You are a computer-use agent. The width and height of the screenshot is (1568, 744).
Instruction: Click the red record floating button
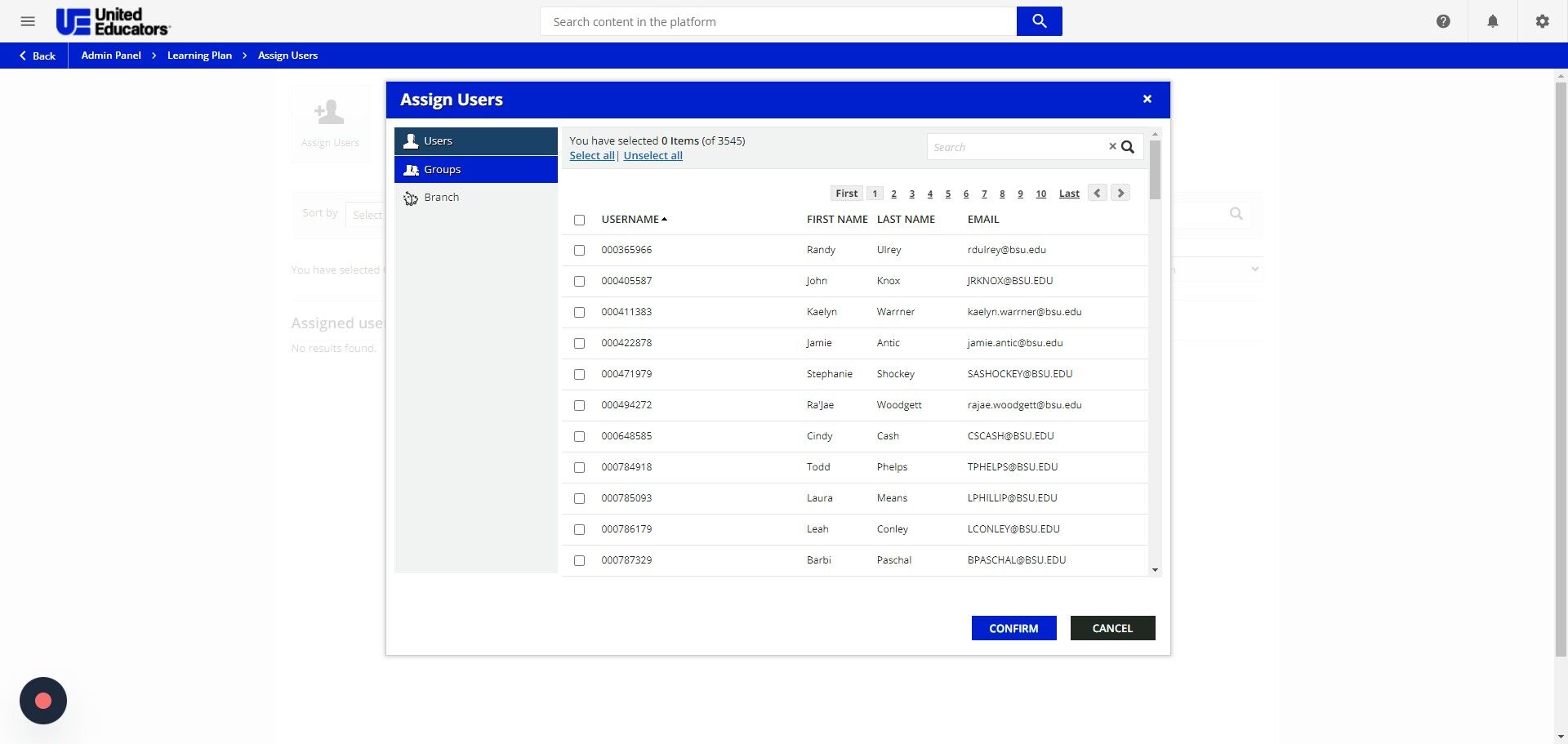tap(43, 701)
